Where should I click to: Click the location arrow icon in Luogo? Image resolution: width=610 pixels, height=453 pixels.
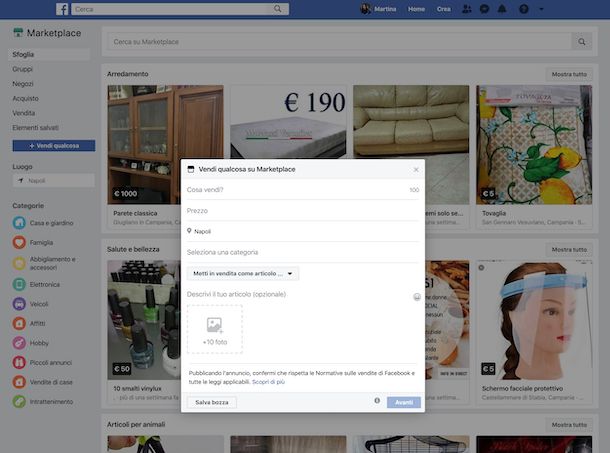point(21,180)
